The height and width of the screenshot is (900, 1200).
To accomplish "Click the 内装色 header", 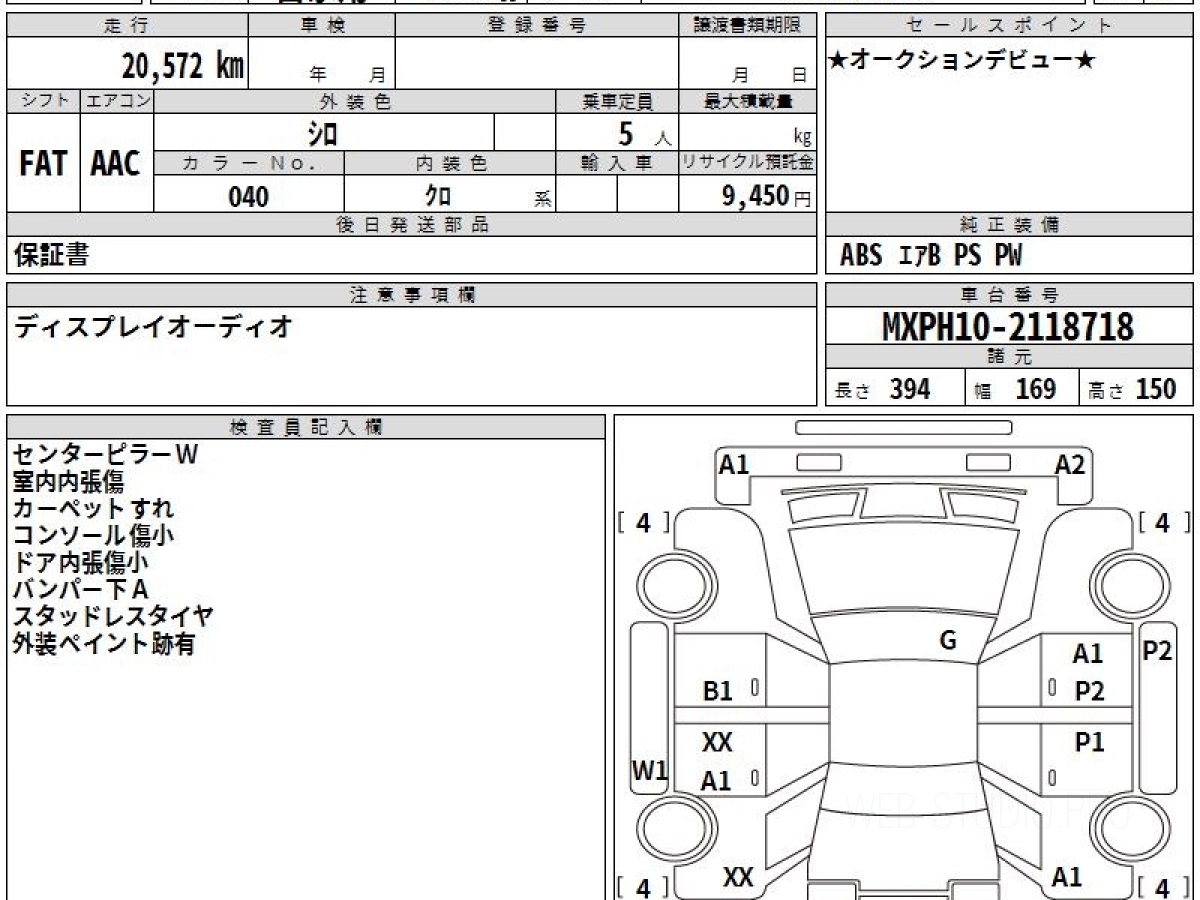I will pos(450,164).
